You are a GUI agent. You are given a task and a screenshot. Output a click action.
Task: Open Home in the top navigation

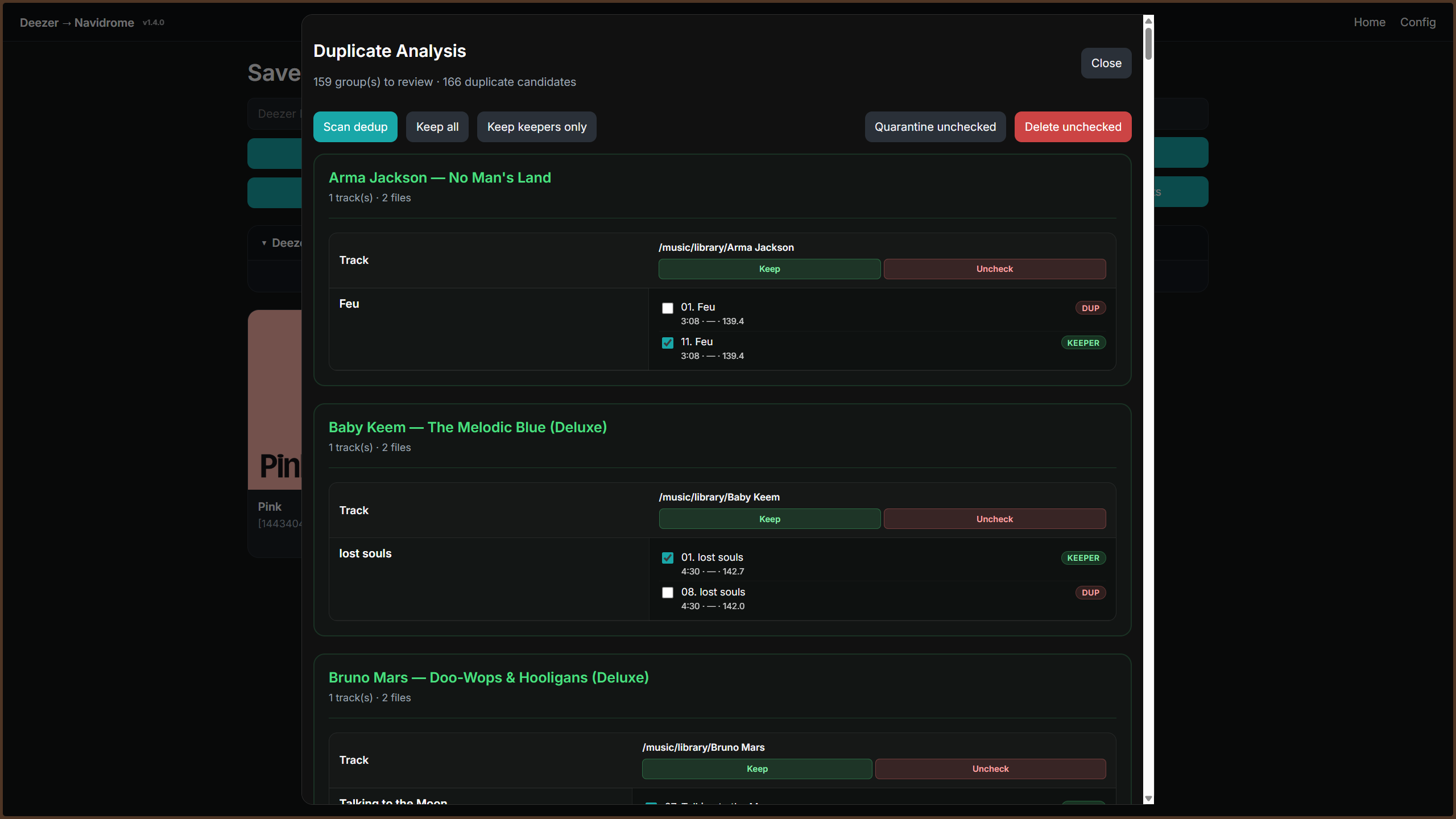click(x=1370, y=22)
